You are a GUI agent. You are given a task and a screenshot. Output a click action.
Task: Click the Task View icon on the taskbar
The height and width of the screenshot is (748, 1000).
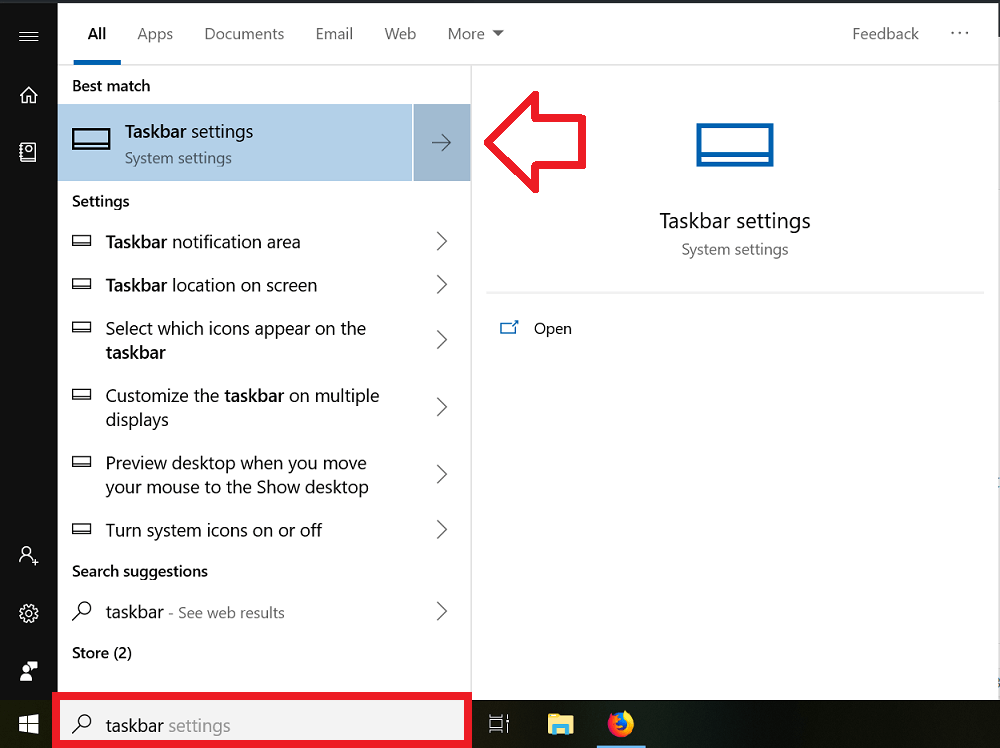coord(498,724)
